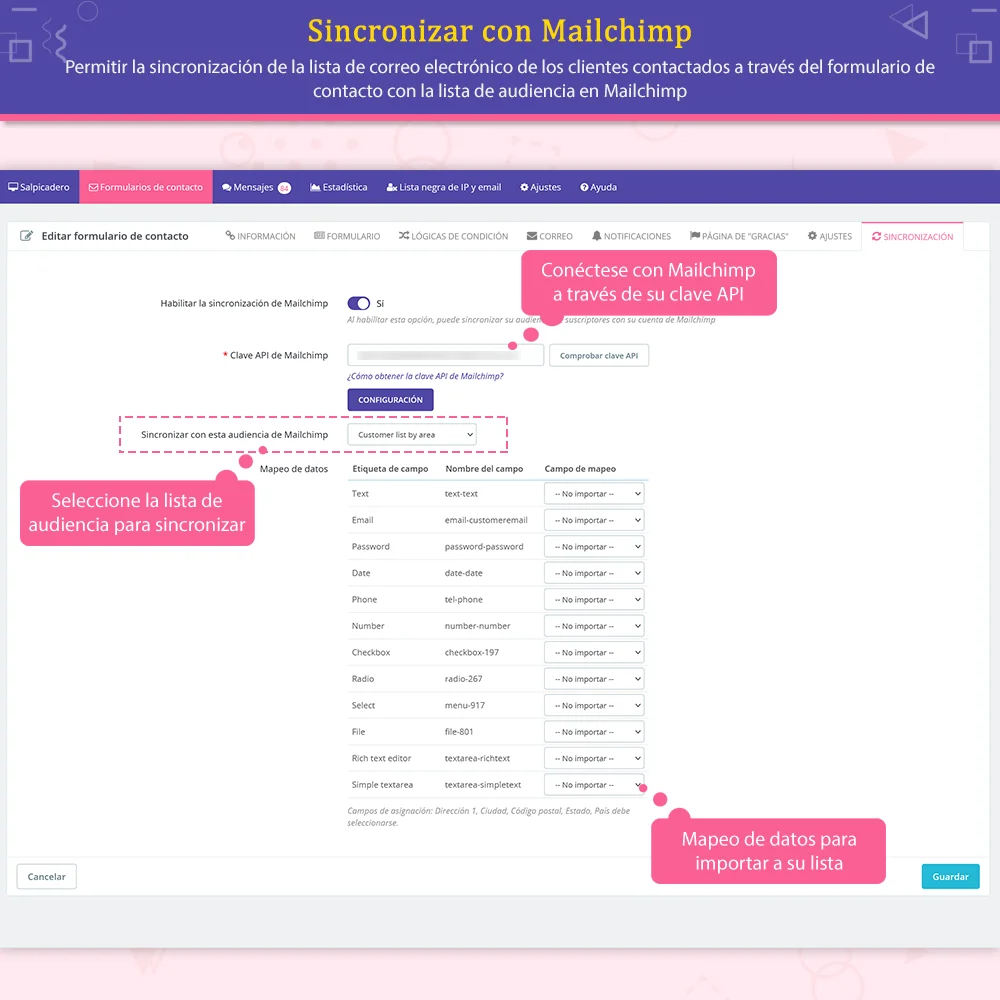Viewport: 1000px width, 1000px height.
Task: Open the Phone field mapping dropdown
Action: [x=593, y=599]
